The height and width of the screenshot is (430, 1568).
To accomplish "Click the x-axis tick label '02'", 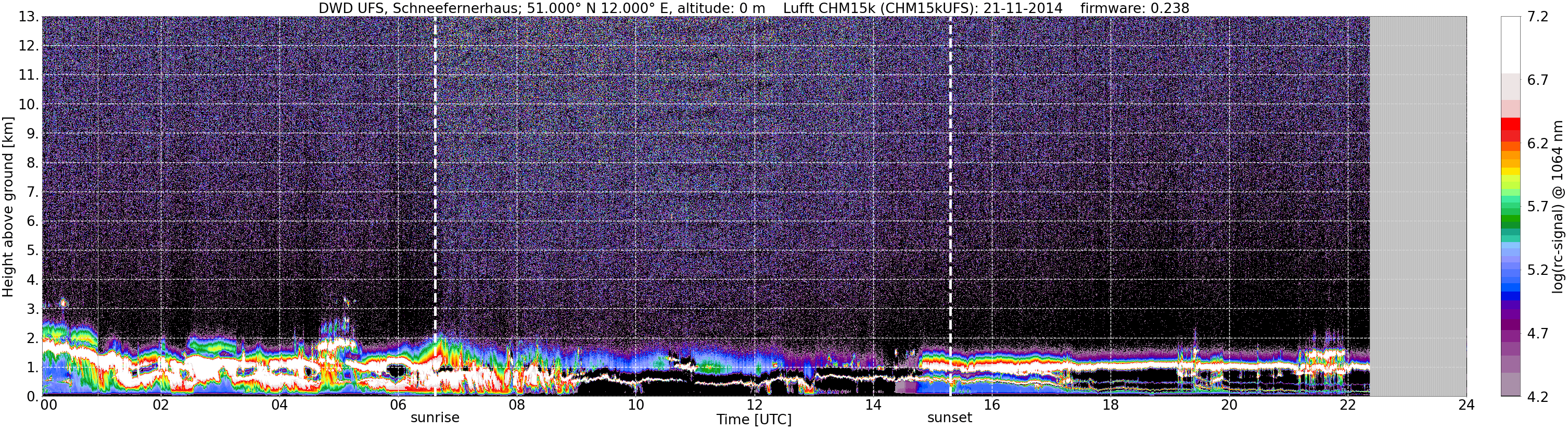I will click(x=160, y=405).
